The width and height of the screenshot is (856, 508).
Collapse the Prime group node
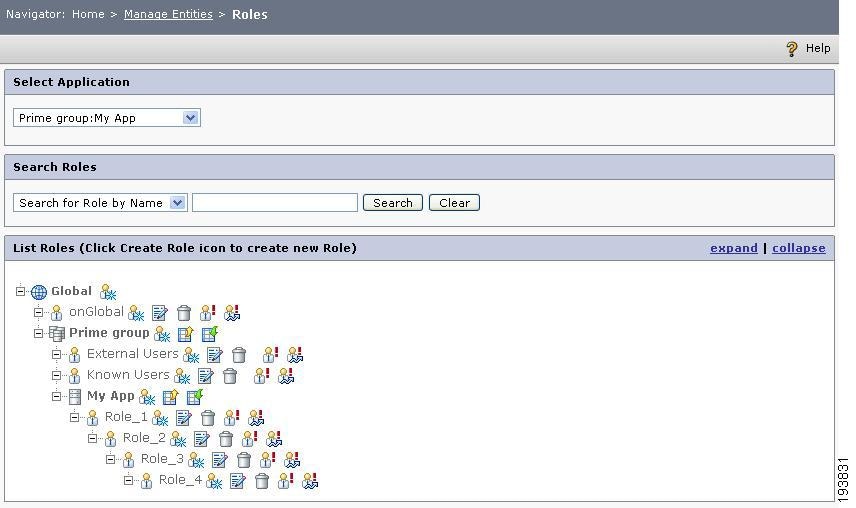click(38, 333)
